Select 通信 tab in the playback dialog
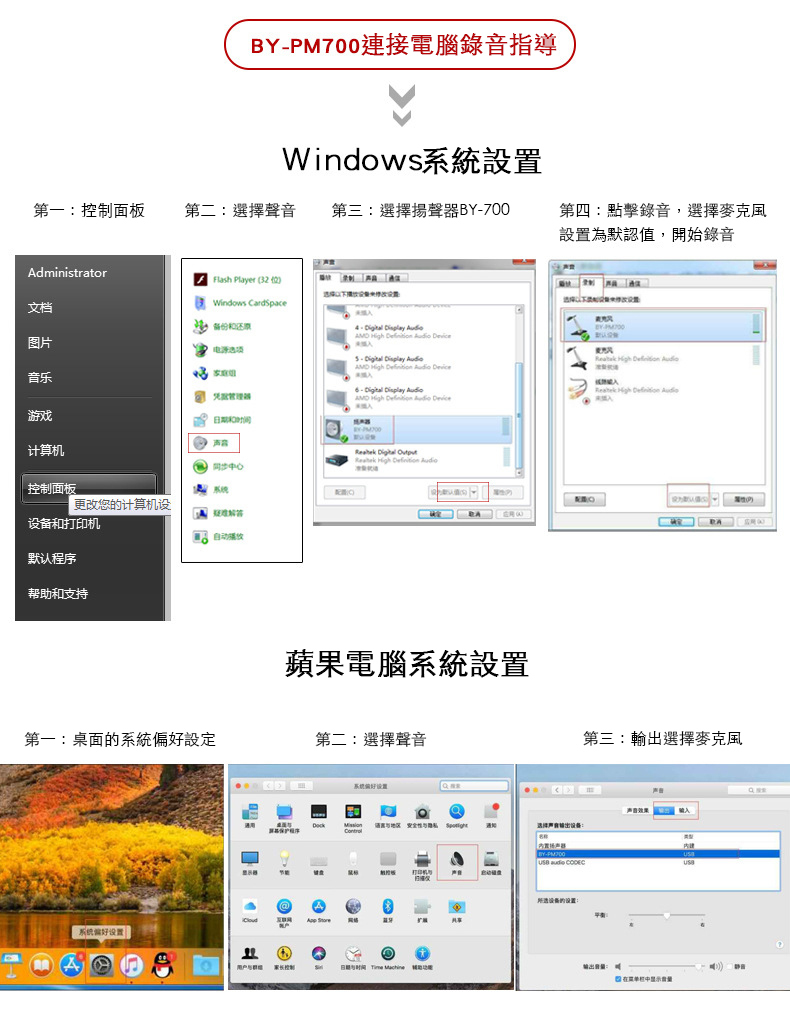790x1024 pixels. (x=395, y=278)
